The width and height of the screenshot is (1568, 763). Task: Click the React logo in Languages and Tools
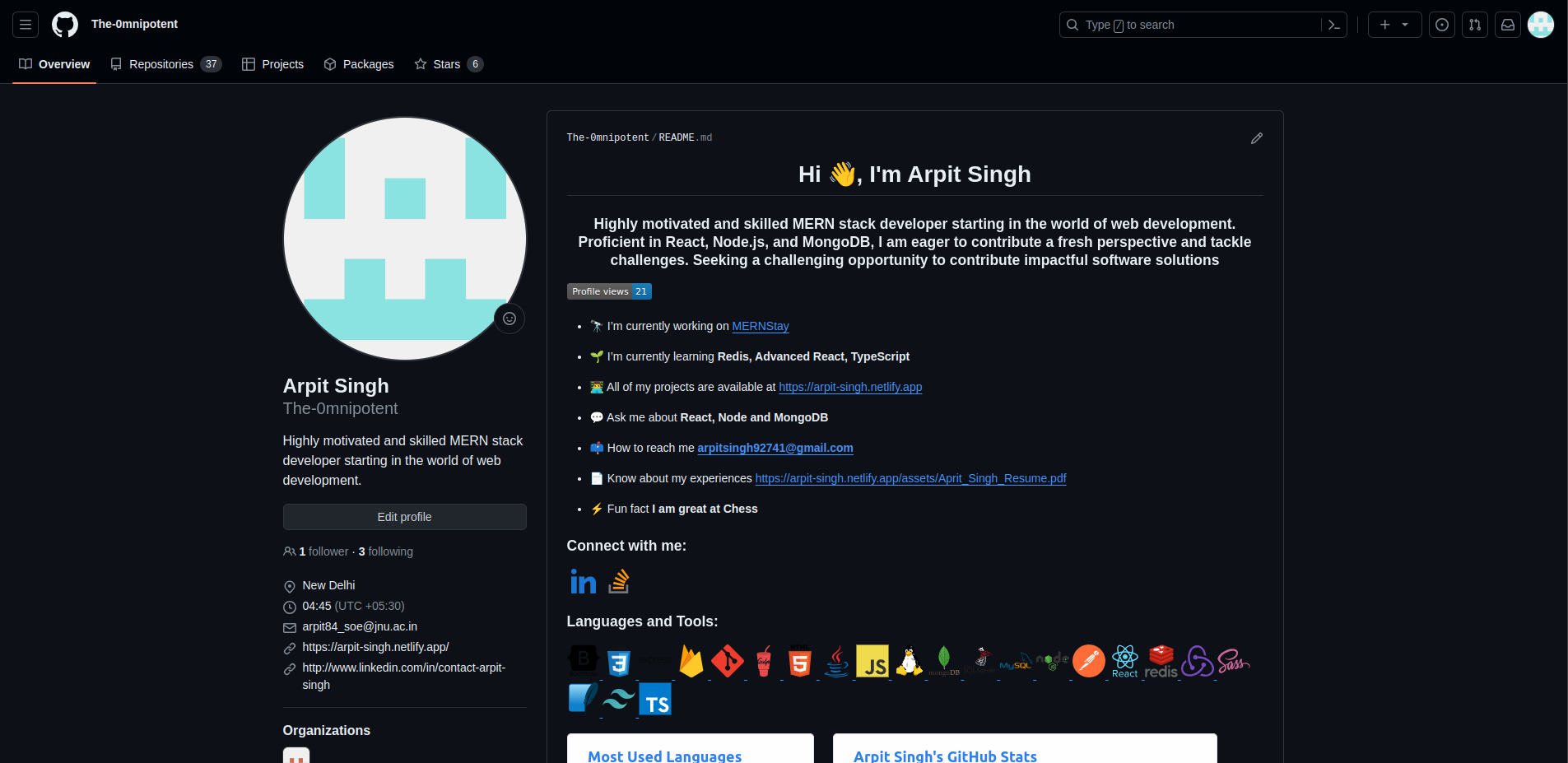1124,661
